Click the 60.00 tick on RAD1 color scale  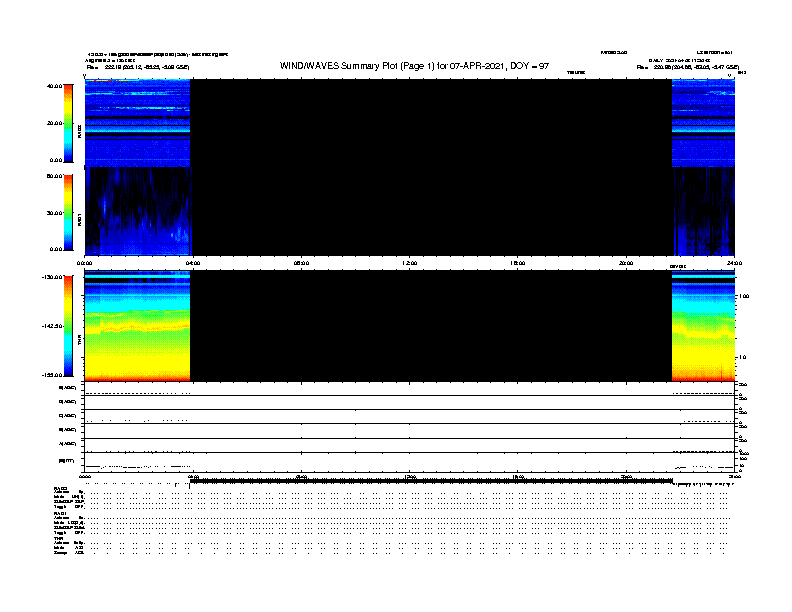tap(54, 176)
